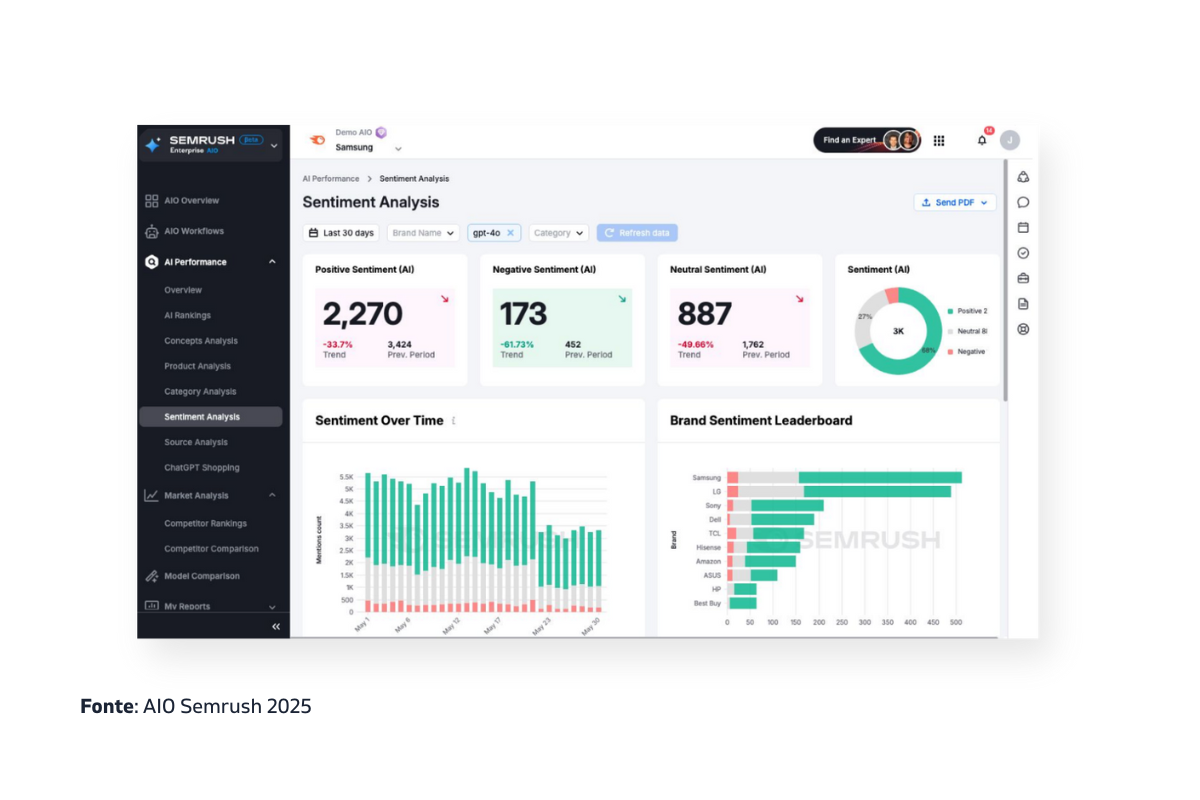
Task: Open the document icon in right rail
Action: pos(1023,304)
